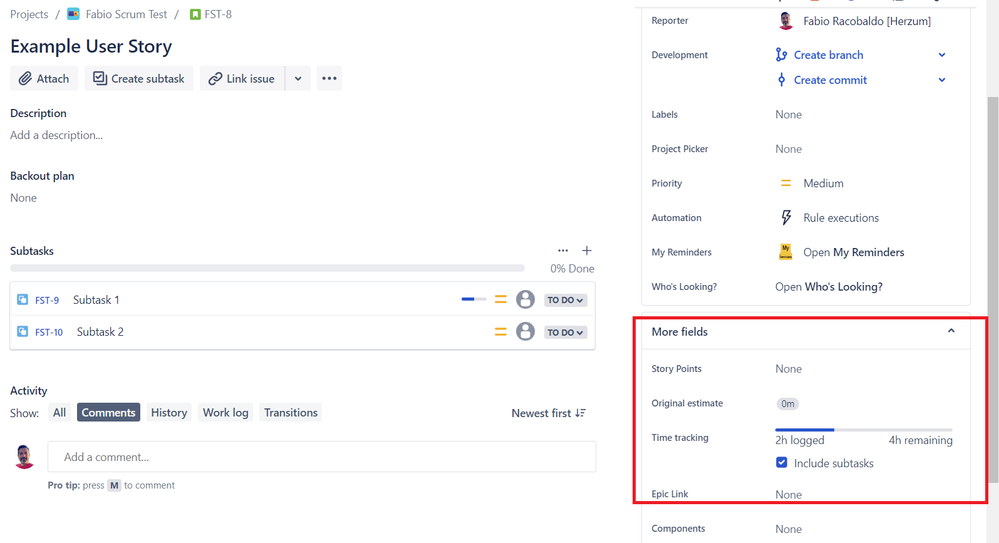Collapse the More fields section chevron
This screenshot has width=999, height=543.
(x=951, y=331)
